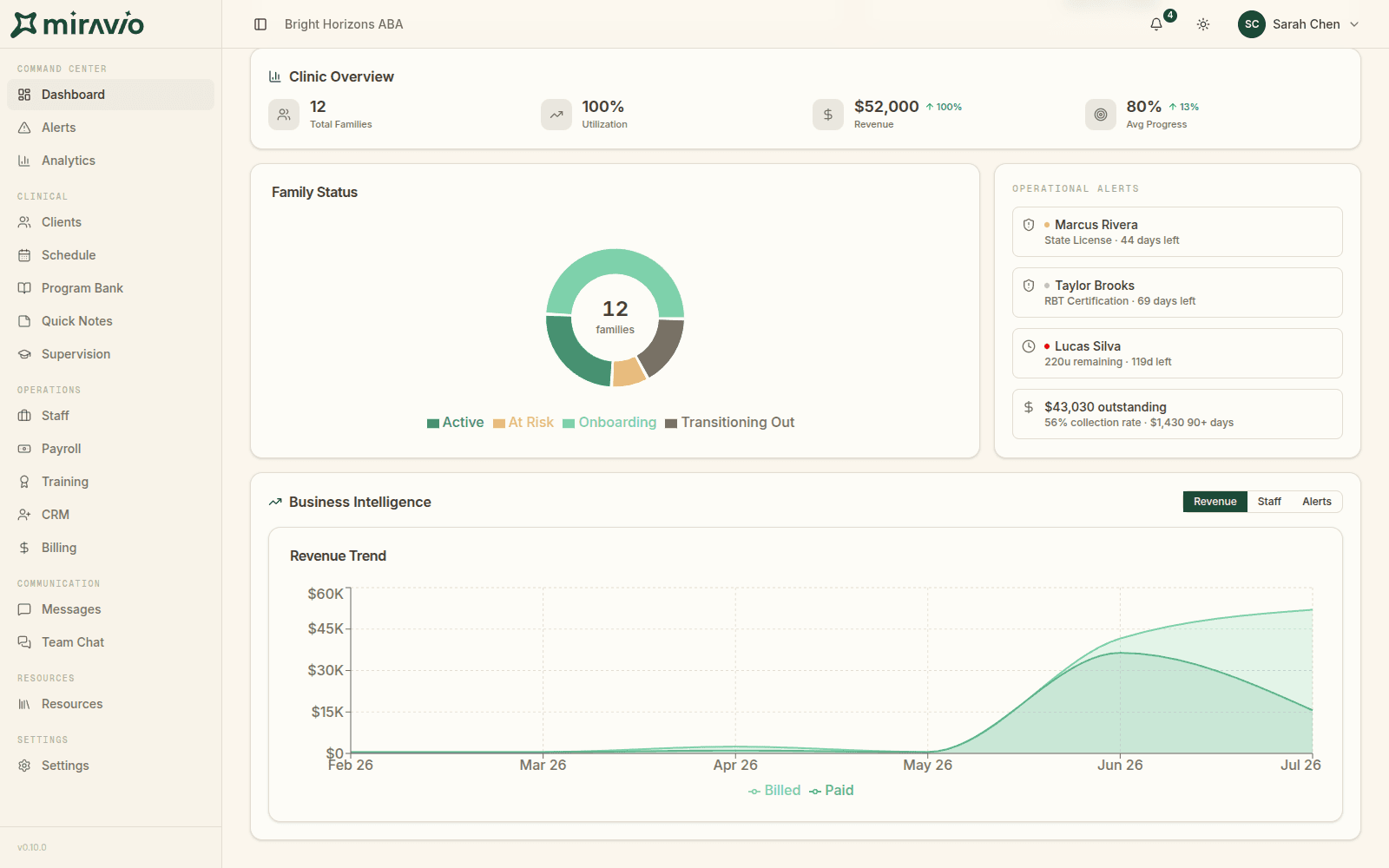1389x868 pixels.
Task: Open Taylor Brooks RBT Certification alert
Action: coord(1177,293)
